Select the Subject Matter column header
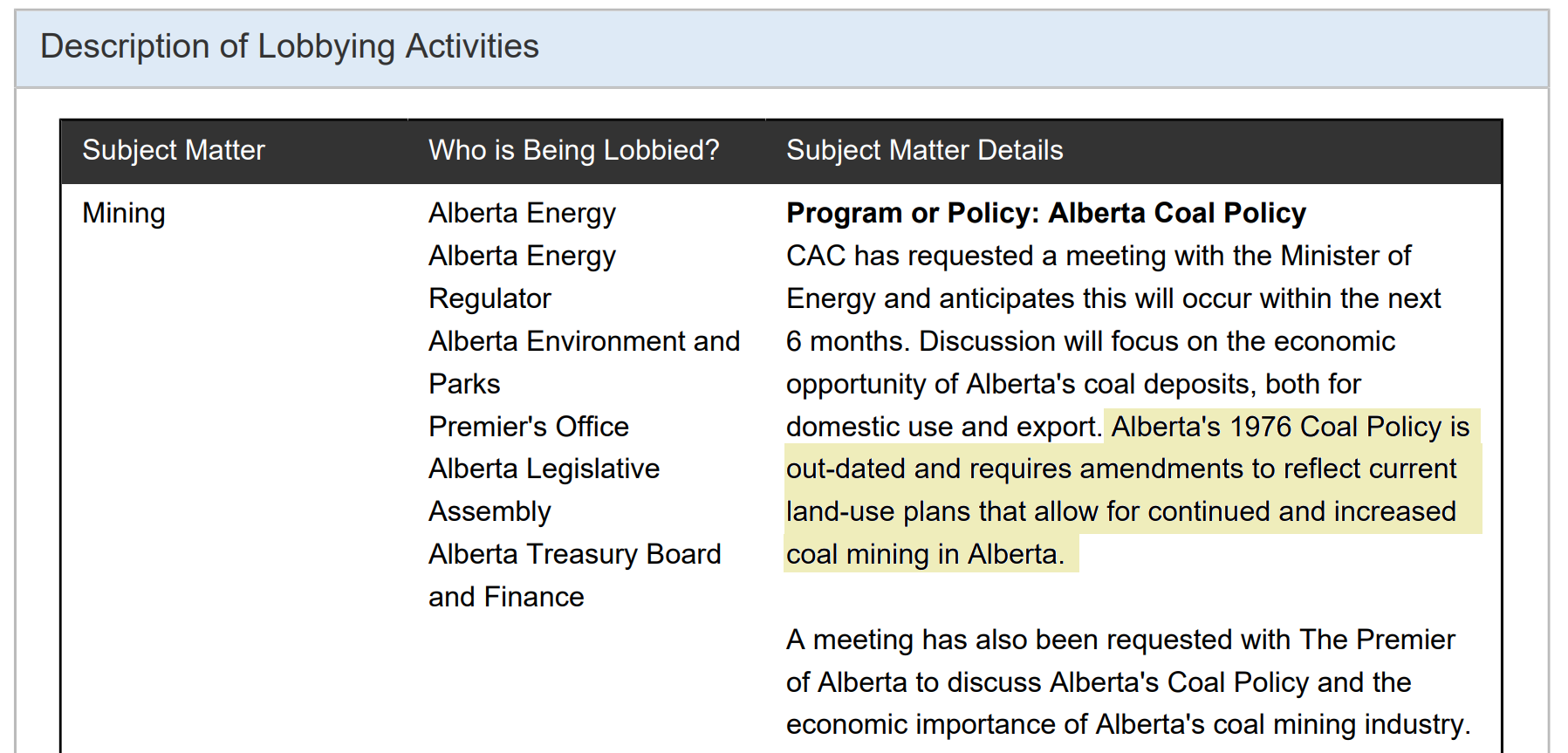 click(x=174, y=150)
